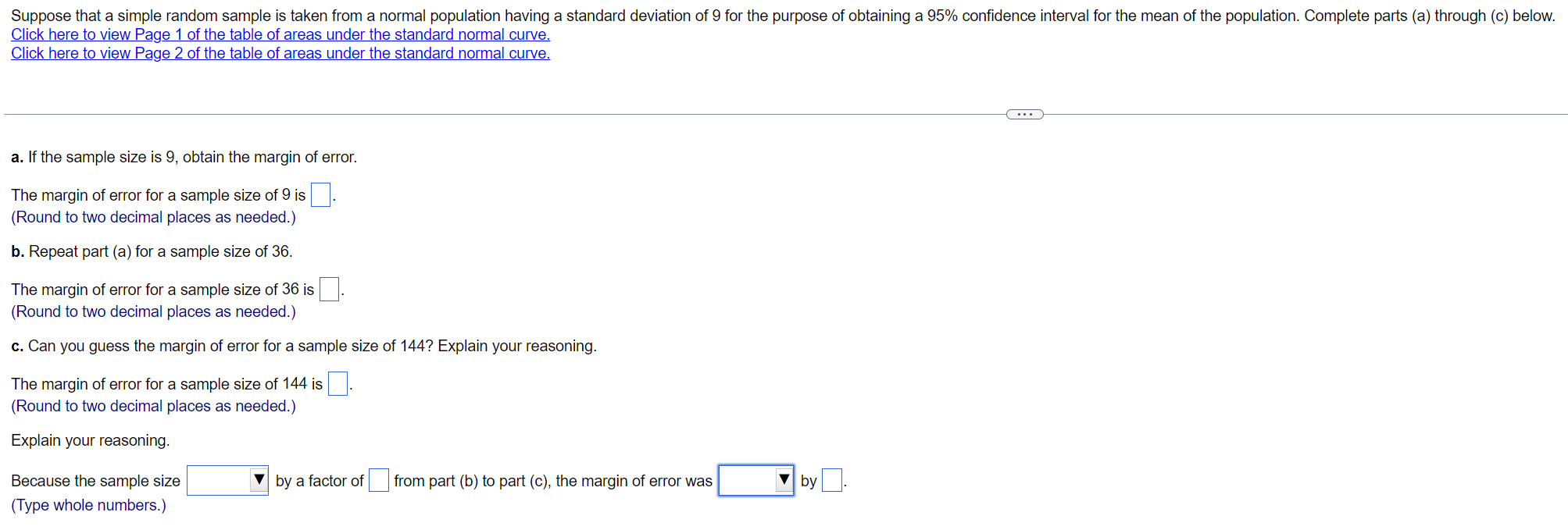Select the 'by a factor of' blank box

378,480
